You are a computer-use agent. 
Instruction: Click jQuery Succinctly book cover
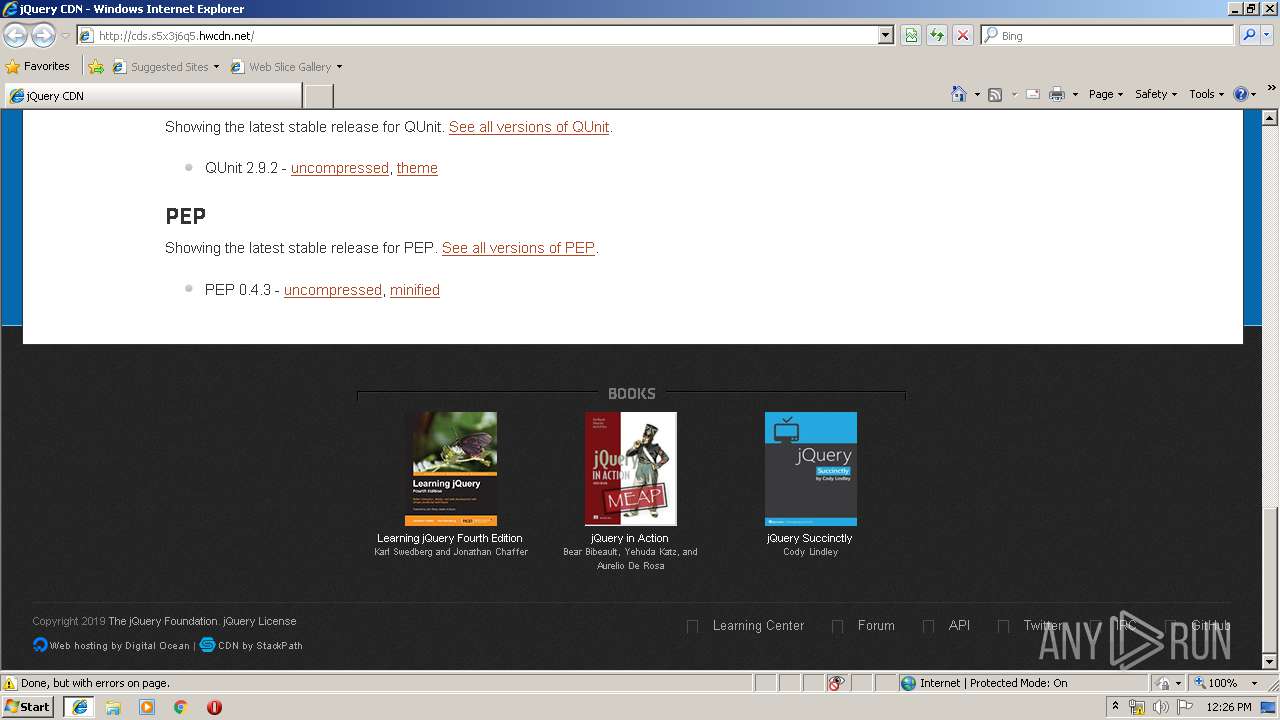811,469
